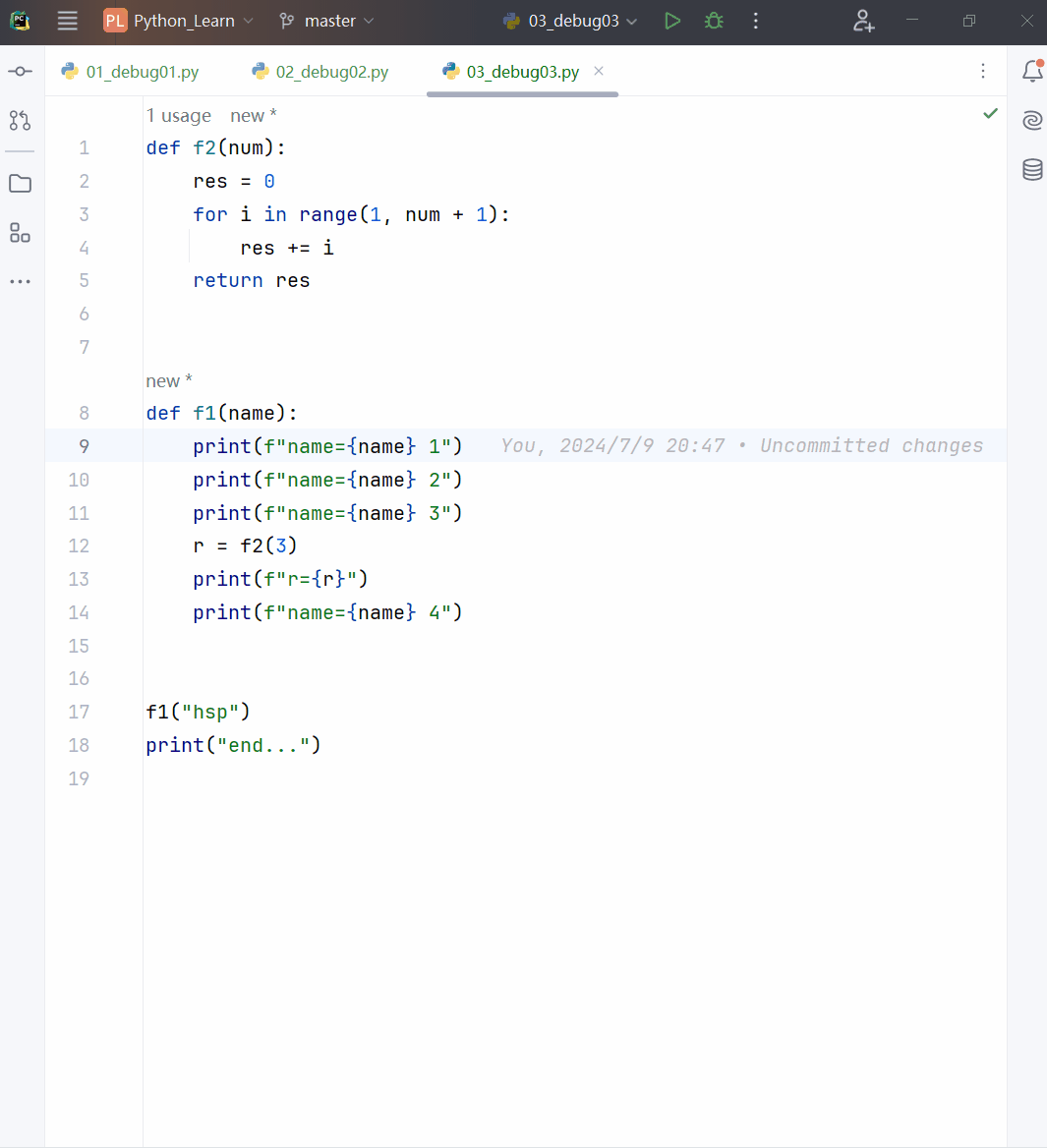
Task: Open the main hamburger menu
Action: tap(68, 21)
